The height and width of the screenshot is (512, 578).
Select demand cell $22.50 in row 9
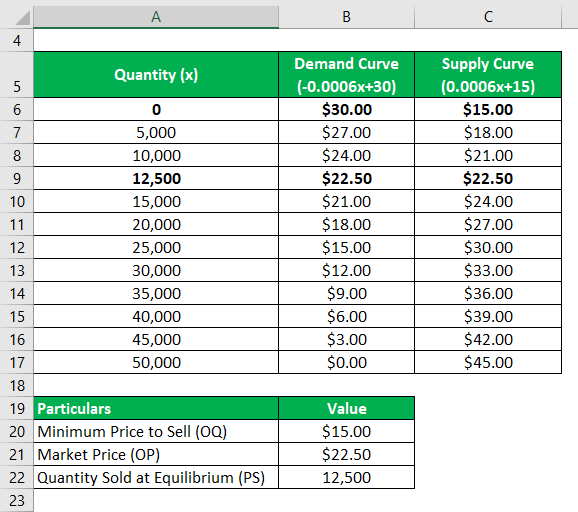click(347, 178)
